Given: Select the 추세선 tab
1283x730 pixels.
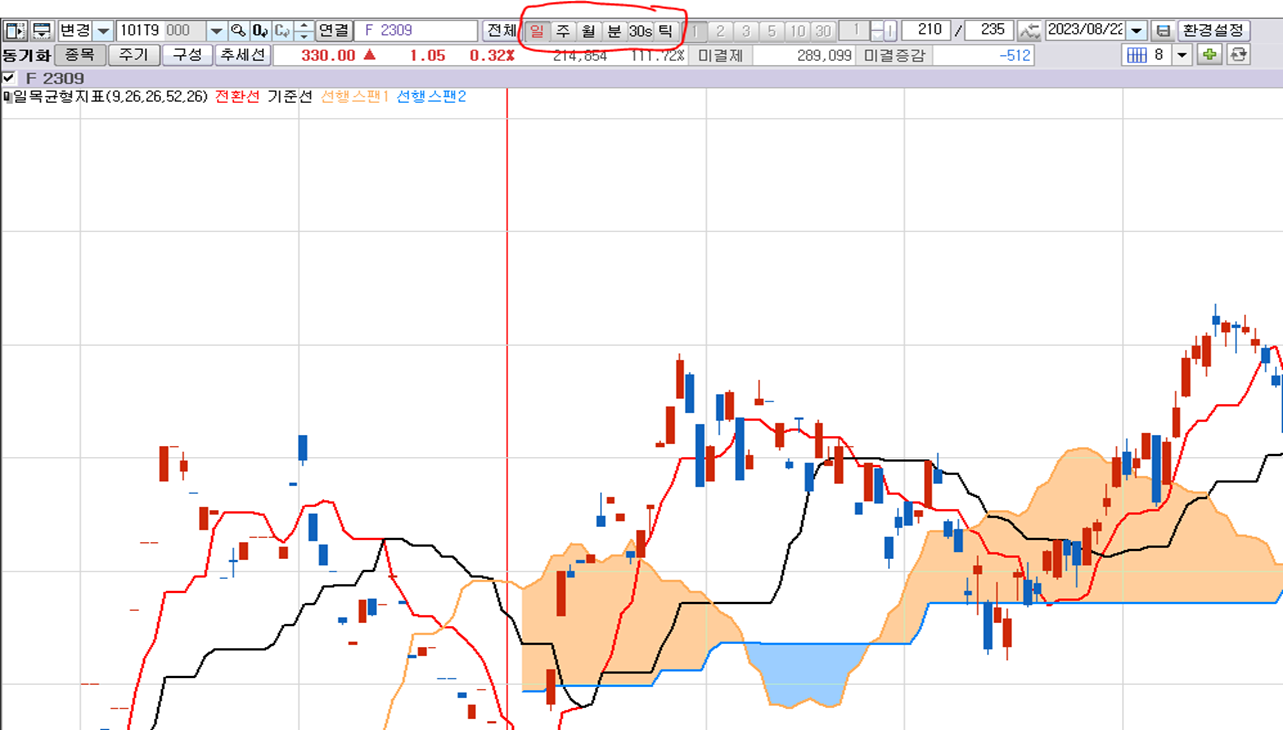Looking at the screenshot, I should [x=243, y=55].
